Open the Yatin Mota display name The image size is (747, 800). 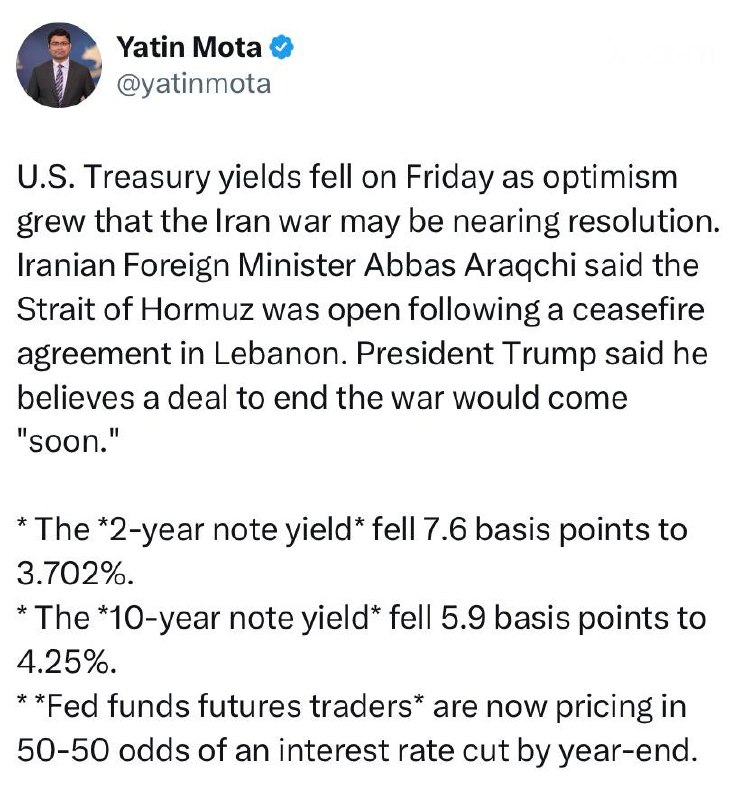point(189,46)
